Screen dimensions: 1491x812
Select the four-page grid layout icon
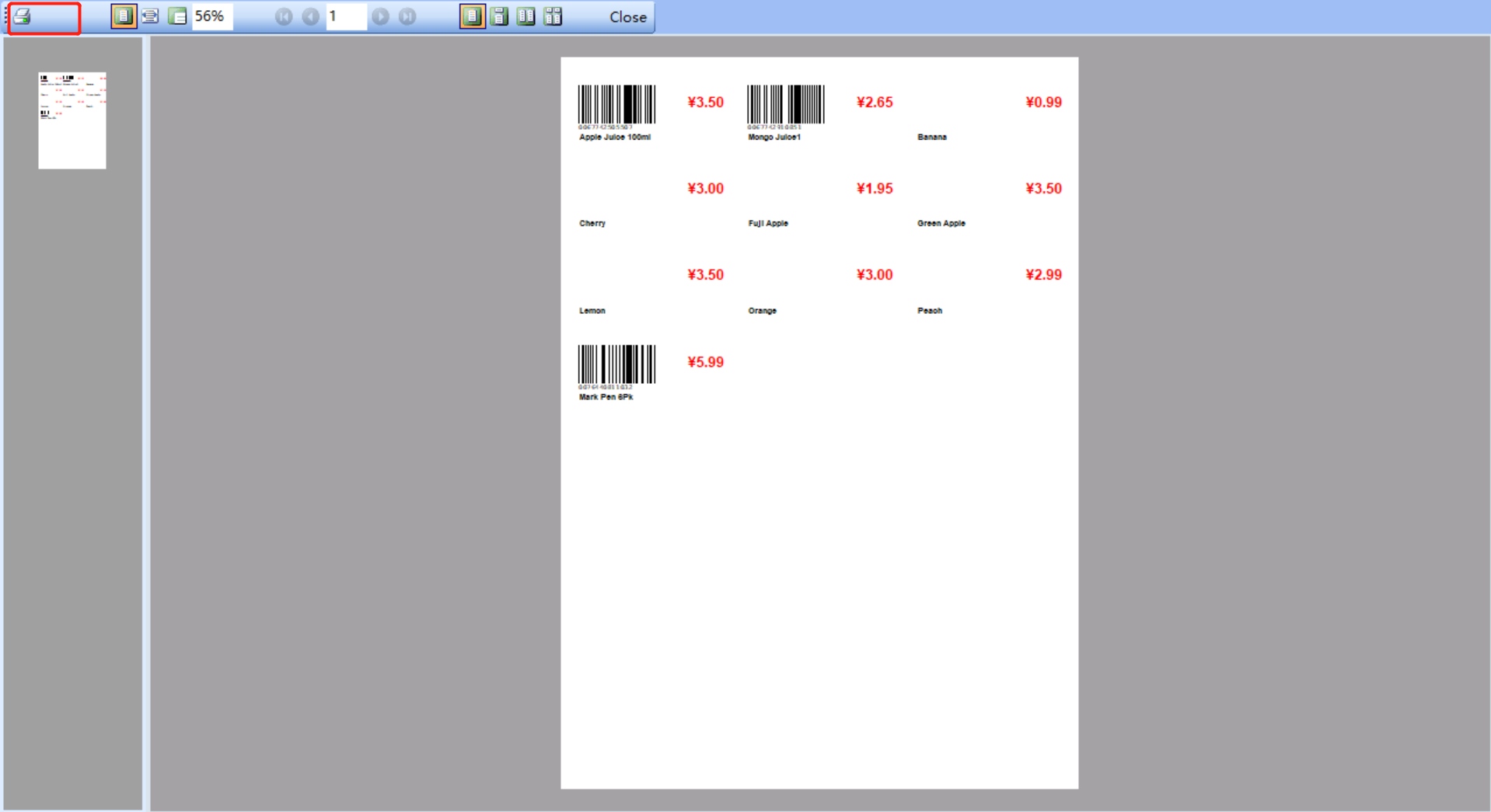[x=553, y=16]
